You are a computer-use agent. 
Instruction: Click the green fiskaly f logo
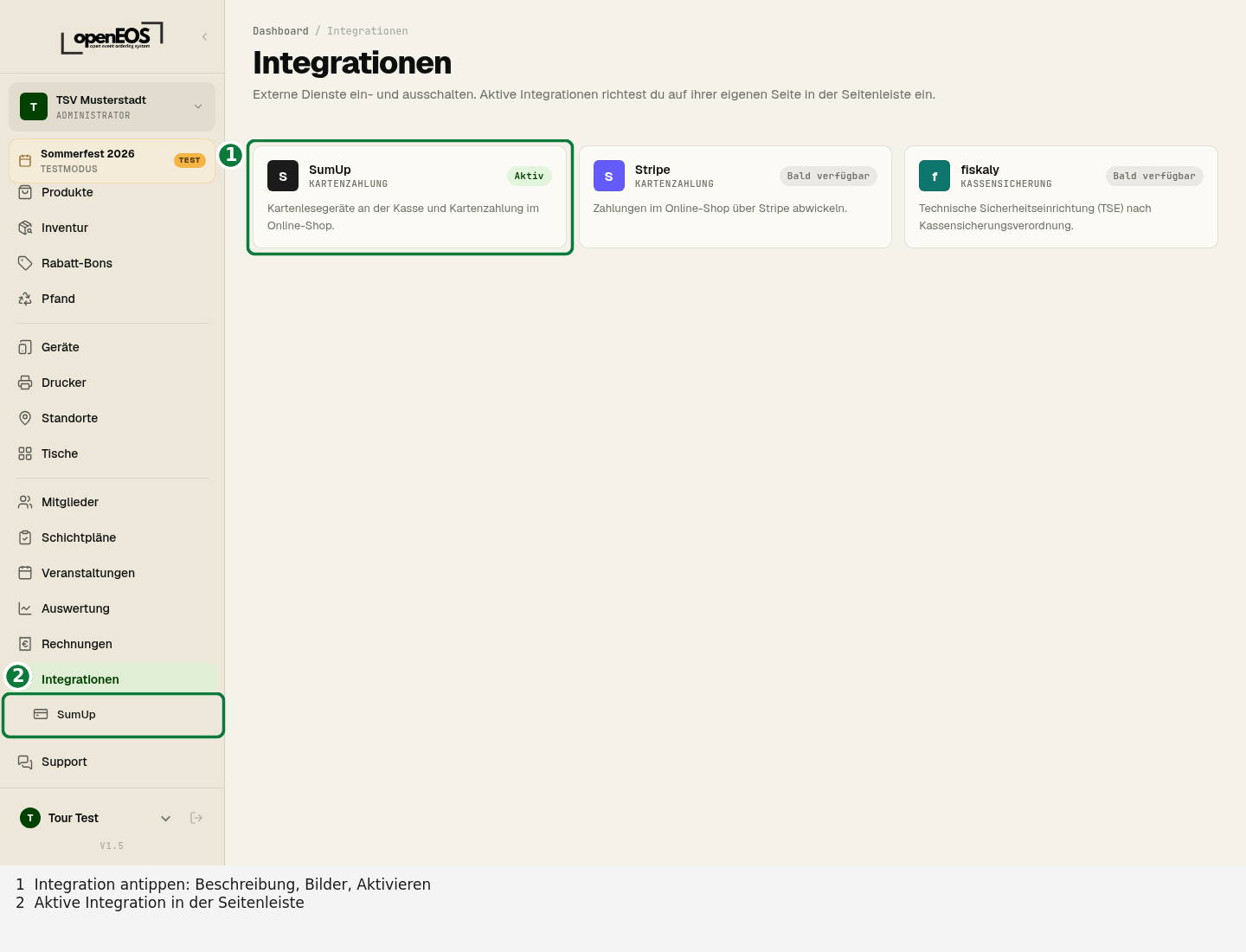(934, 176)
